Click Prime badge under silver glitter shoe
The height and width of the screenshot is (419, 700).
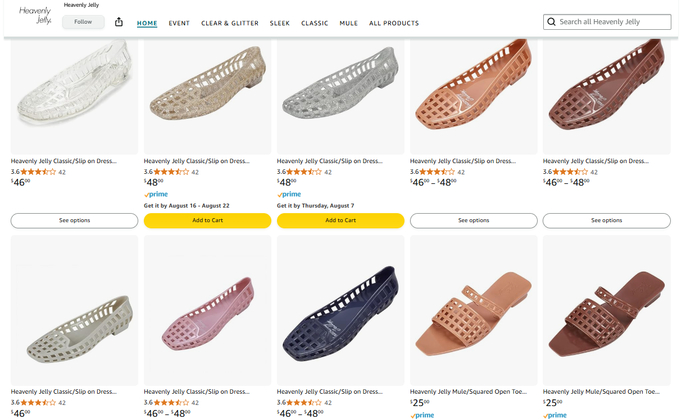pos(289,194)
